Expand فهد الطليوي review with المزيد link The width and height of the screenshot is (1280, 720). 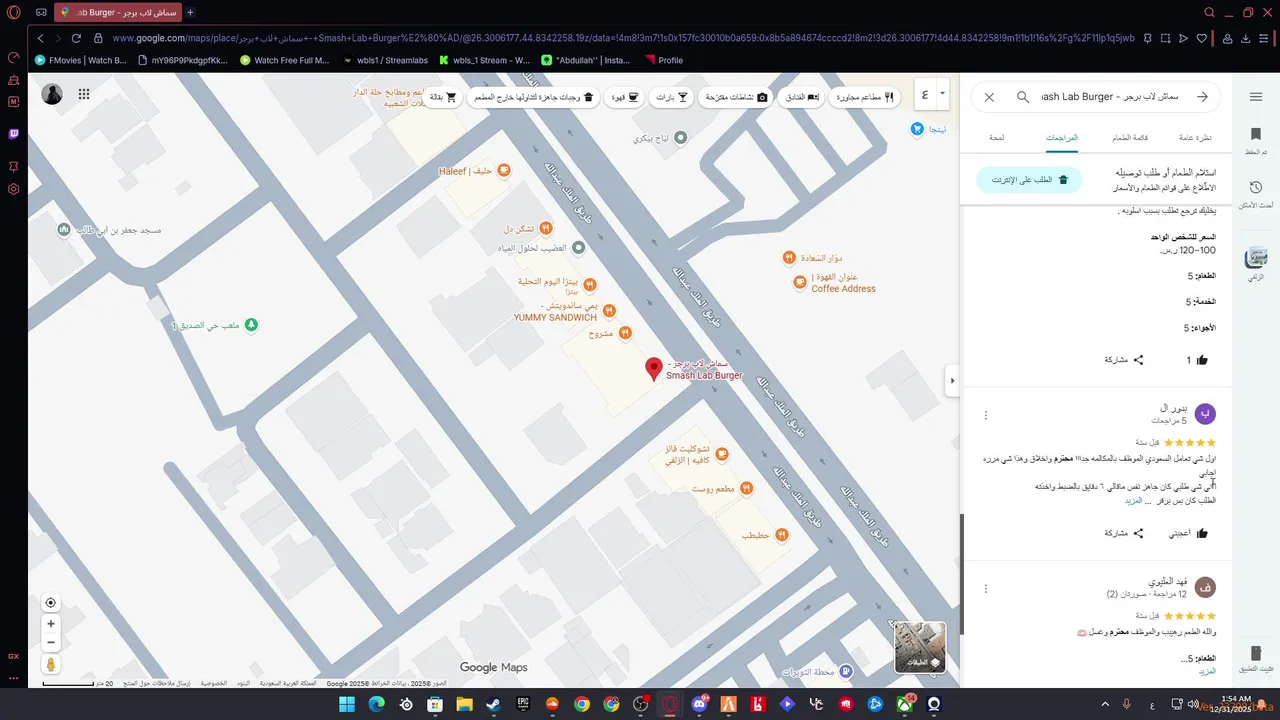[x=1208, y=671]
